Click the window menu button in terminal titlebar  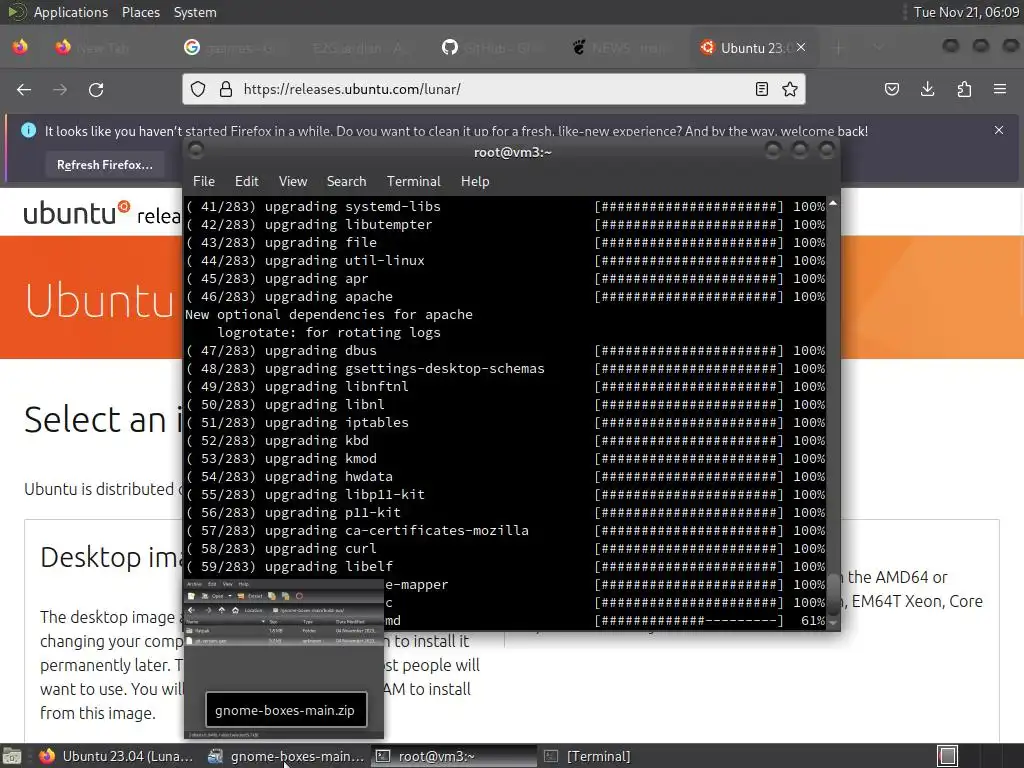tap(195, 151)
